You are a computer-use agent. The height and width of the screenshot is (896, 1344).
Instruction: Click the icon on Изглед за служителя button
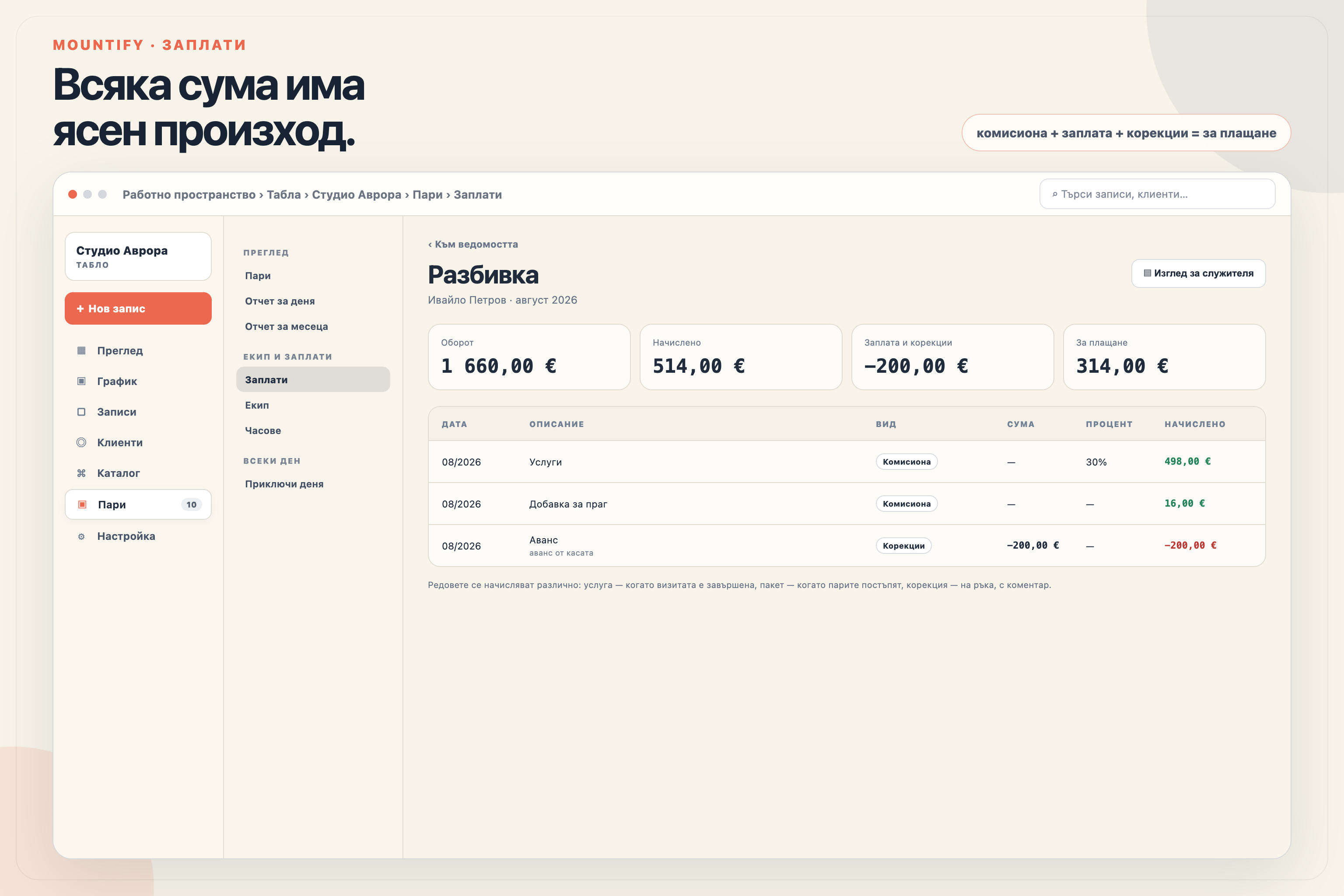pos(1147,273)
